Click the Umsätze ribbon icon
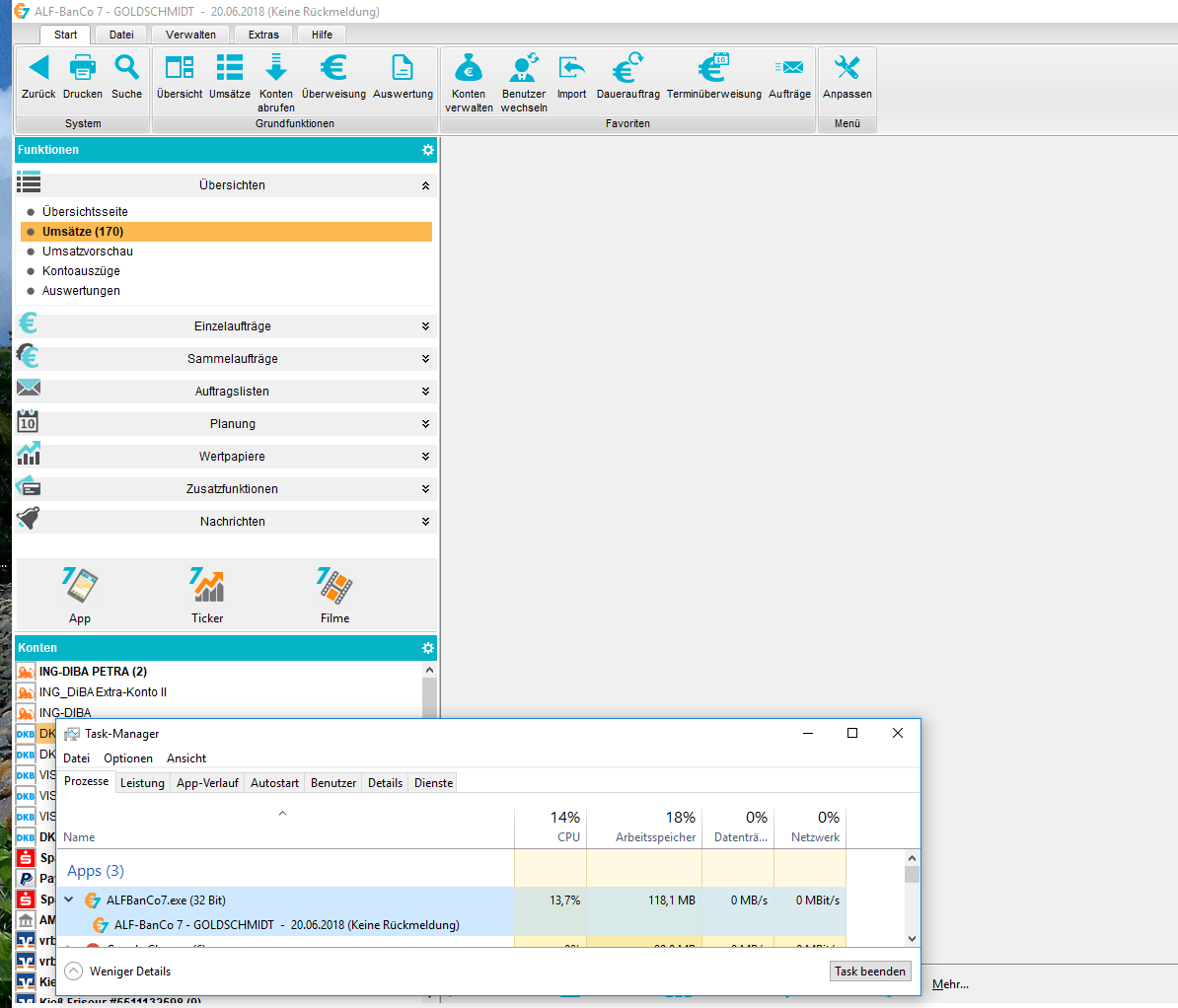This screenshot has width=1178, height=1008. (x=230, y=68)
